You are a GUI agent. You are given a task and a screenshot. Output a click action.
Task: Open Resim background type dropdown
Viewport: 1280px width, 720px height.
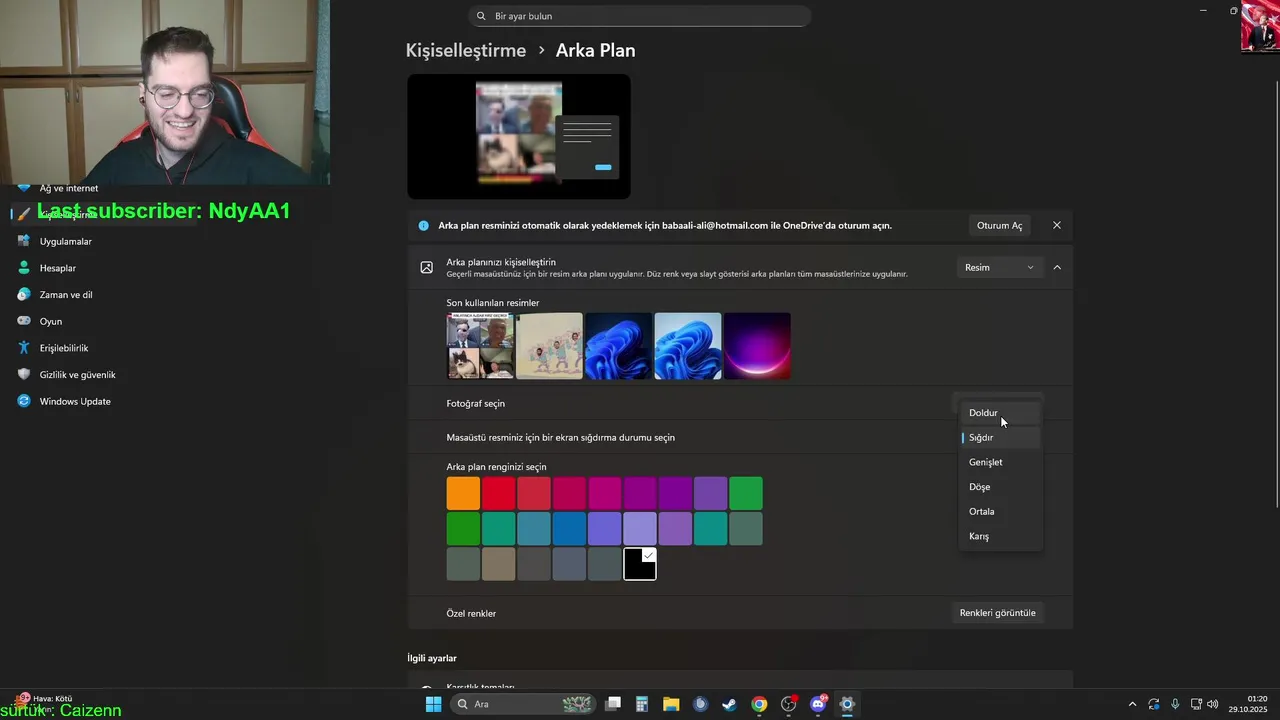(999, 267)
